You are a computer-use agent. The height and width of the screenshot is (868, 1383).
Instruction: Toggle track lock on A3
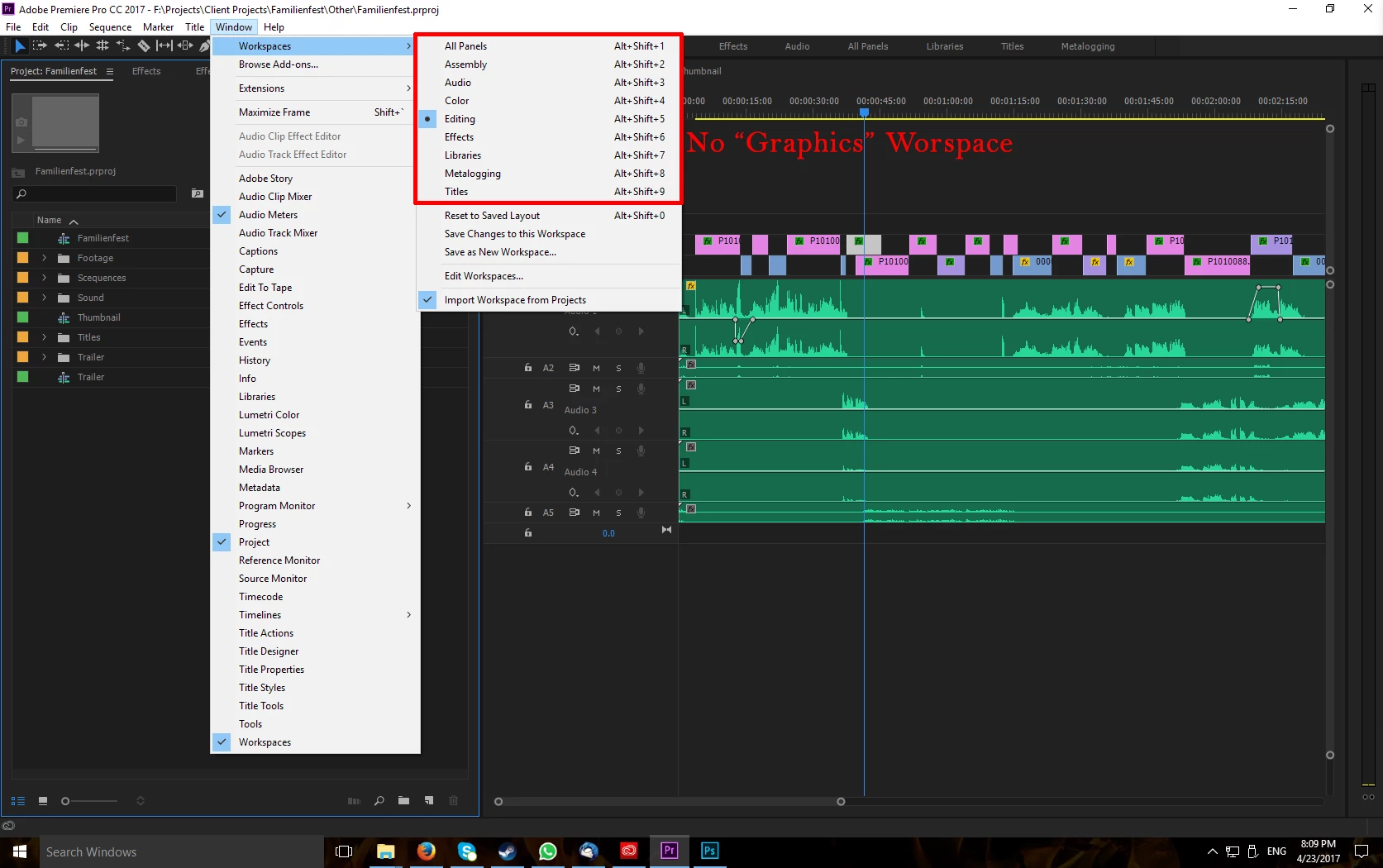click(x=528, y=405)
